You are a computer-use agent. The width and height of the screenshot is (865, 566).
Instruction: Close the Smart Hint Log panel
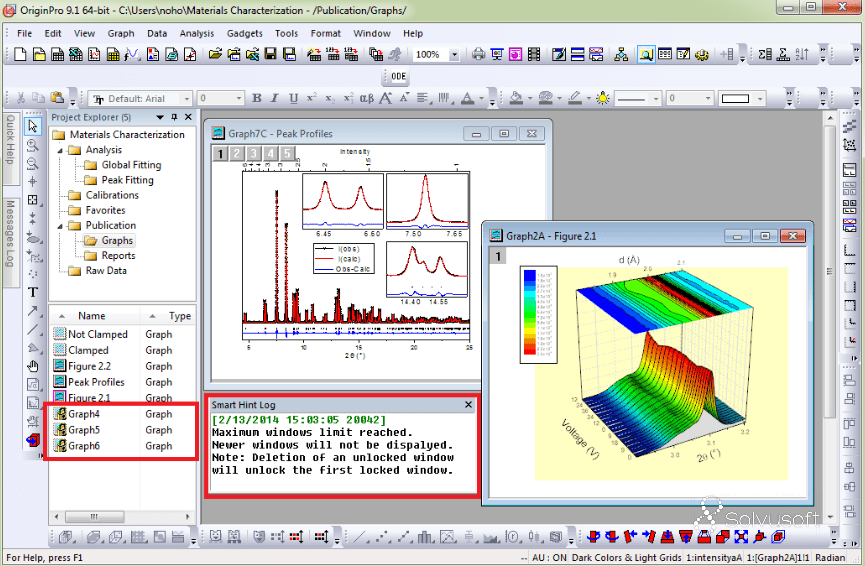click(468, 404)
